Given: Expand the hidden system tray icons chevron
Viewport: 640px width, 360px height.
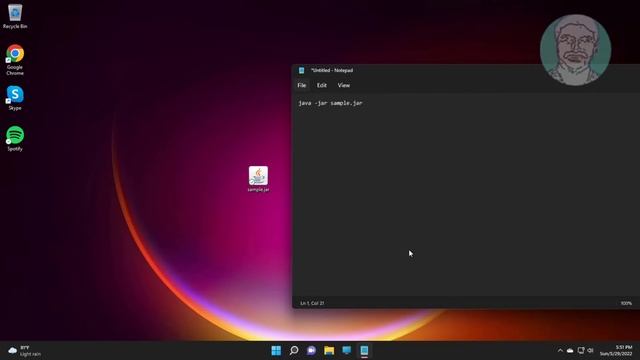Looking at the screenshot, I should click(560, 351).
